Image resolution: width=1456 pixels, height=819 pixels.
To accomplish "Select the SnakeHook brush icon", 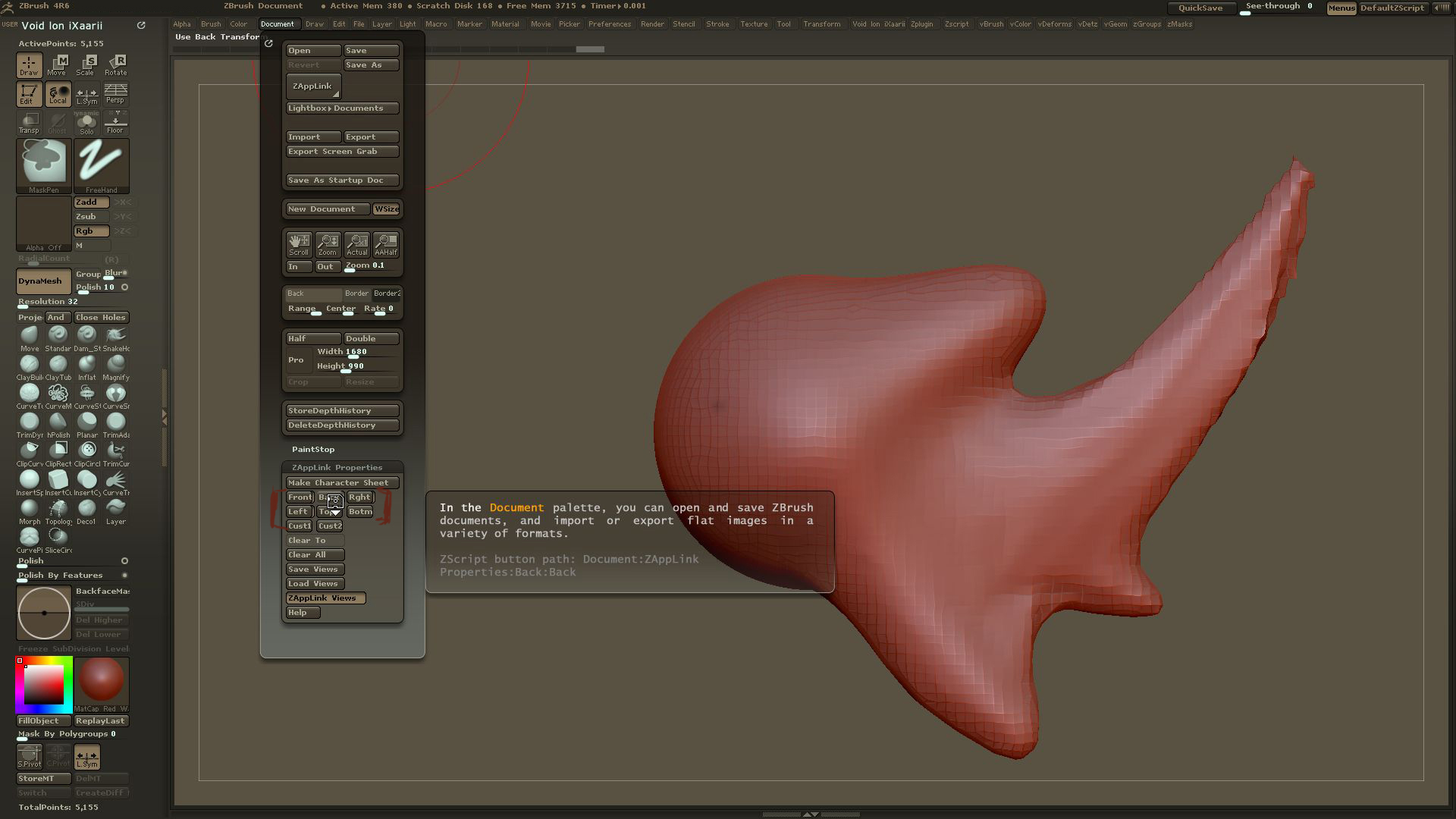I will click(x=115, y=339).
